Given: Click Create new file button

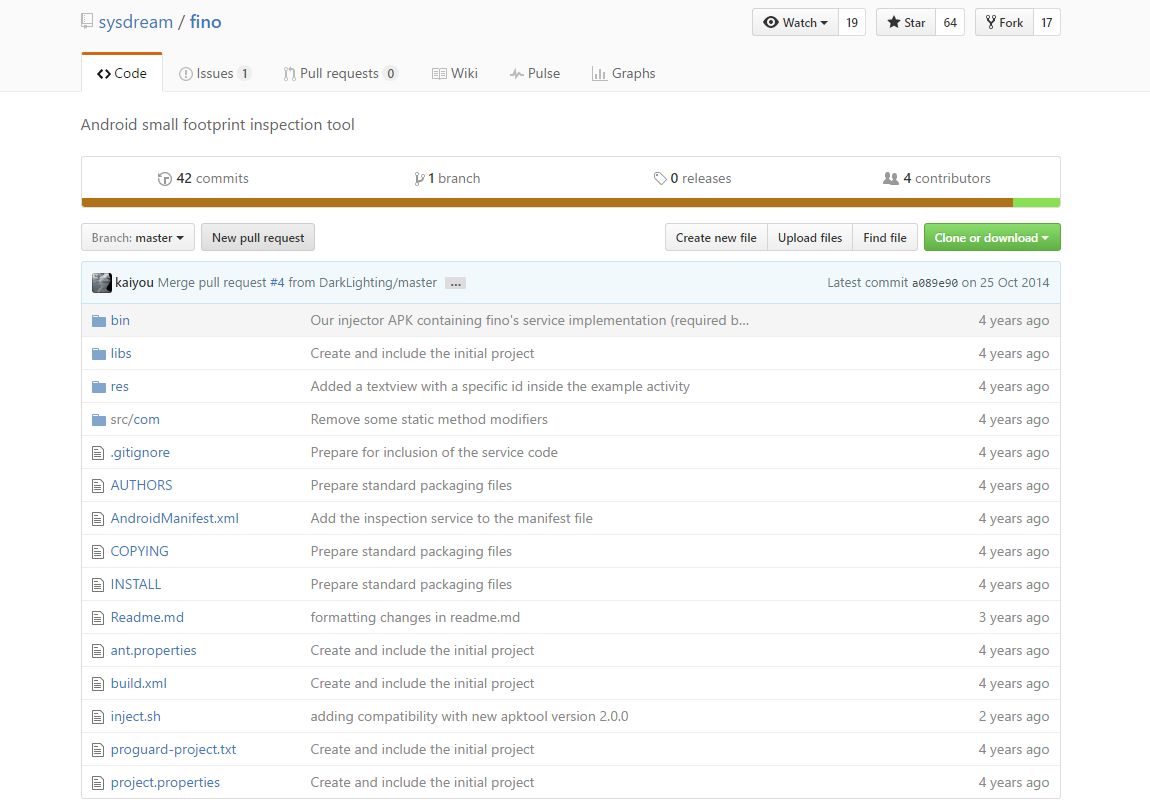Looking at the screenshot, I should coord(716,238).
